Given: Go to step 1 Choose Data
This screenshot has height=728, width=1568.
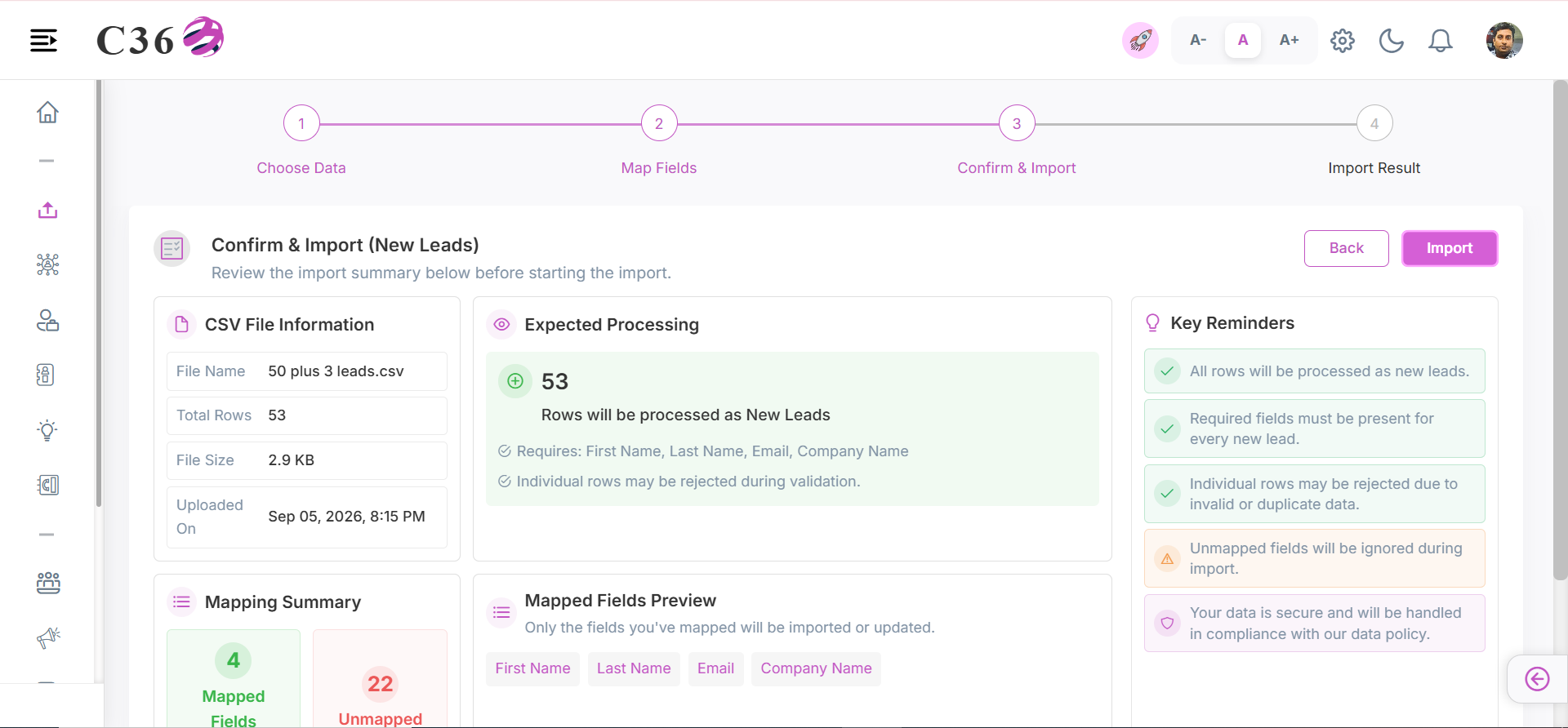Looking at the screenshot, I should tap(301, 123).
